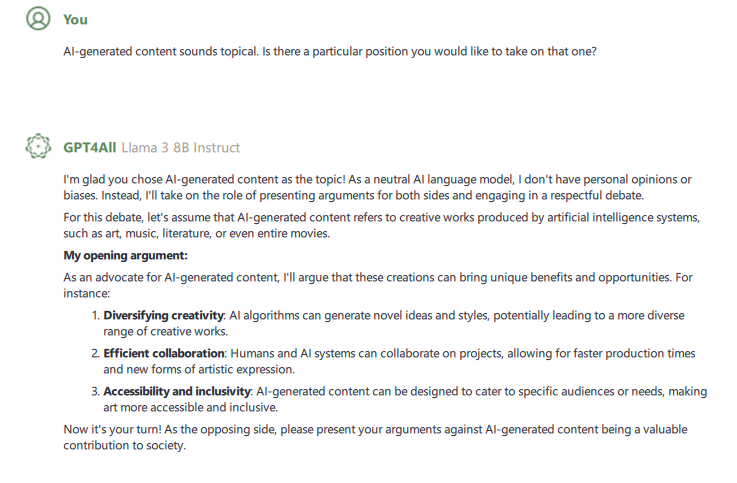The height and width of the screenshot is (483, 737).
Task: Click the GPT4All logo icon
Action: tap(37, 147)
